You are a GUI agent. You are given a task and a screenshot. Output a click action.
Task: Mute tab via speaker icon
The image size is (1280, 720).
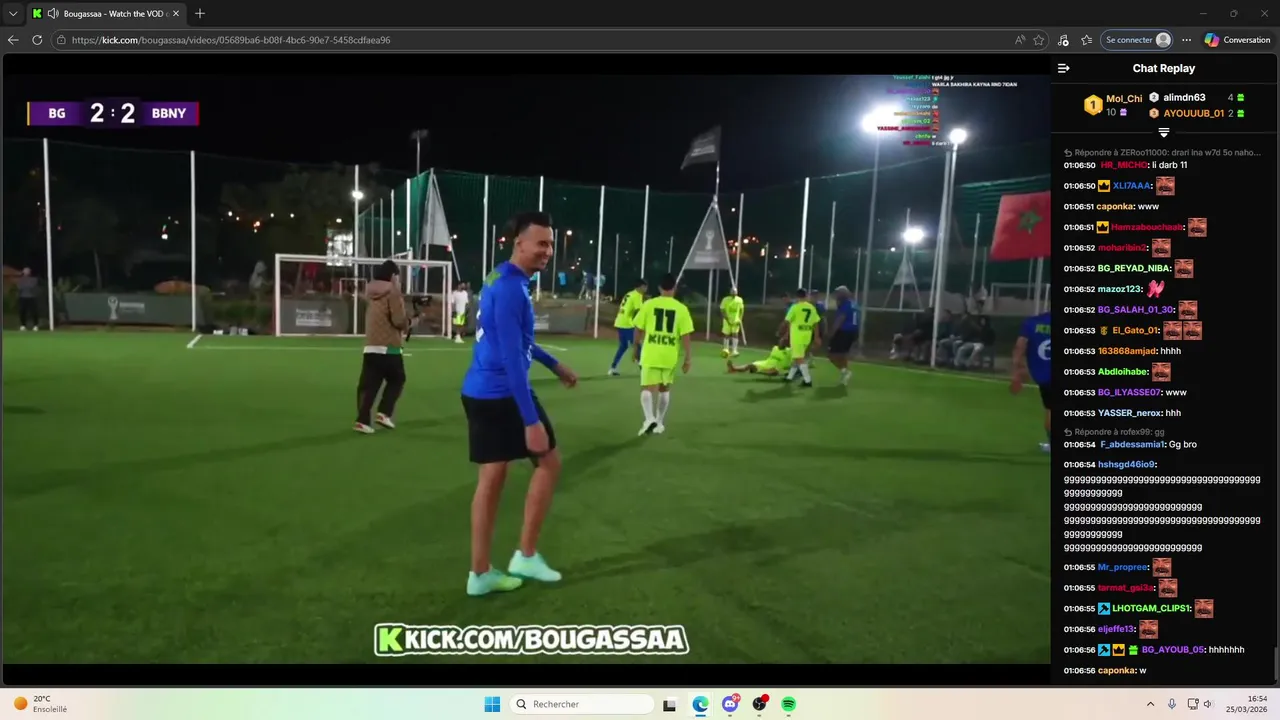pos(52,14)
